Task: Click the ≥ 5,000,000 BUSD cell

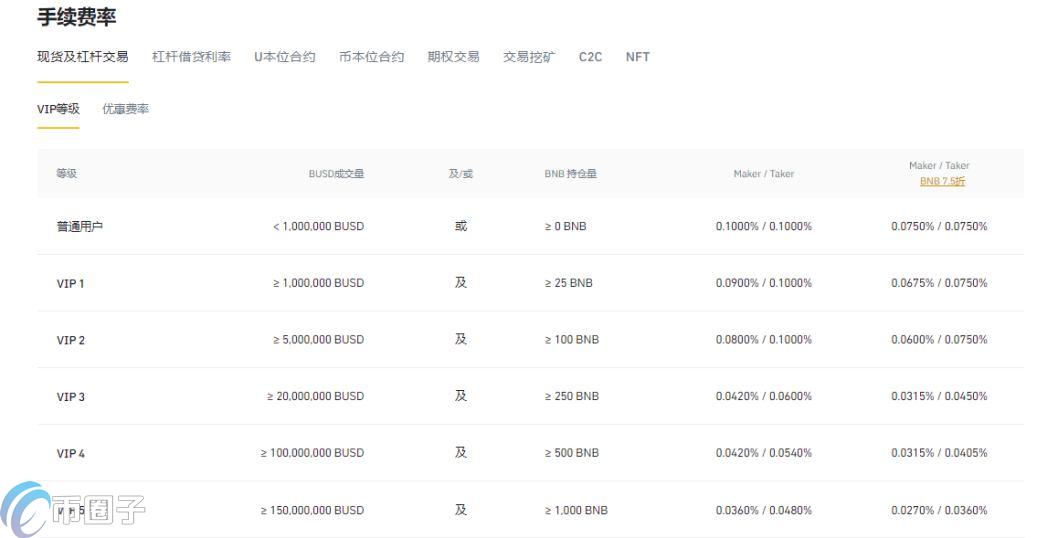Action: pos(318,340)
